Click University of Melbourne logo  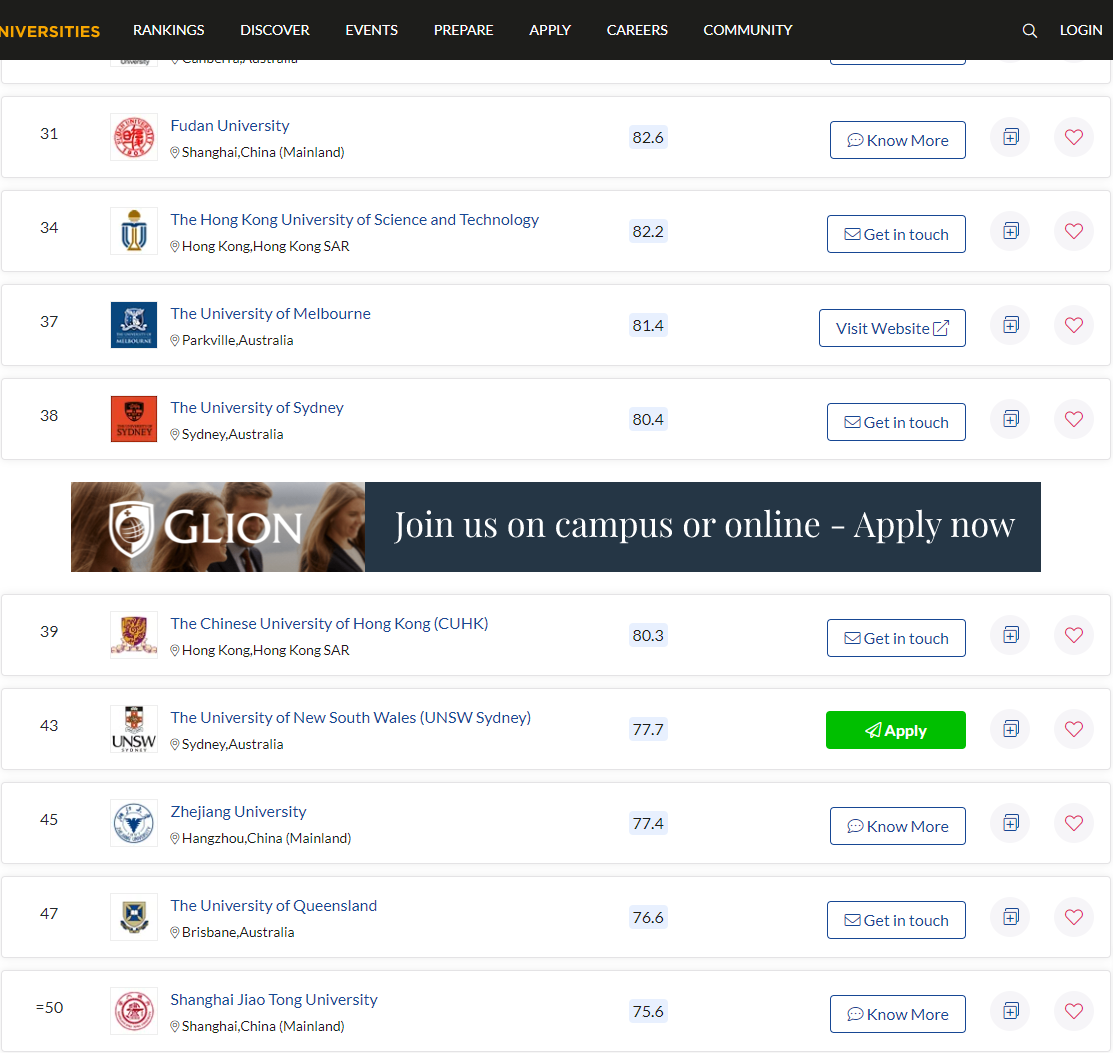tap(134, 325)
